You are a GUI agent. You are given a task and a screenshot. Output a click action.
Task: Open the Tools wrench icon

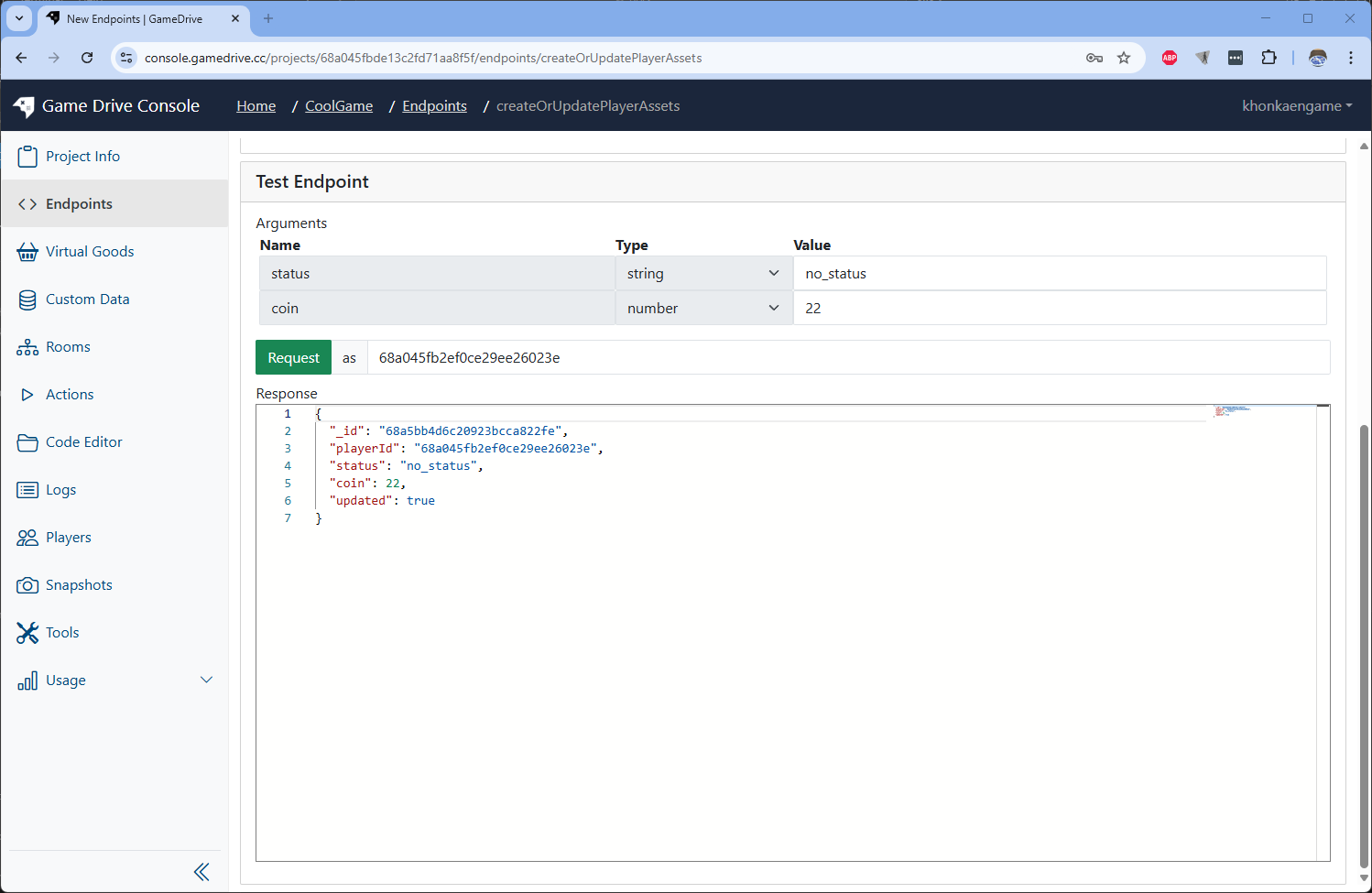click(27, 632)
